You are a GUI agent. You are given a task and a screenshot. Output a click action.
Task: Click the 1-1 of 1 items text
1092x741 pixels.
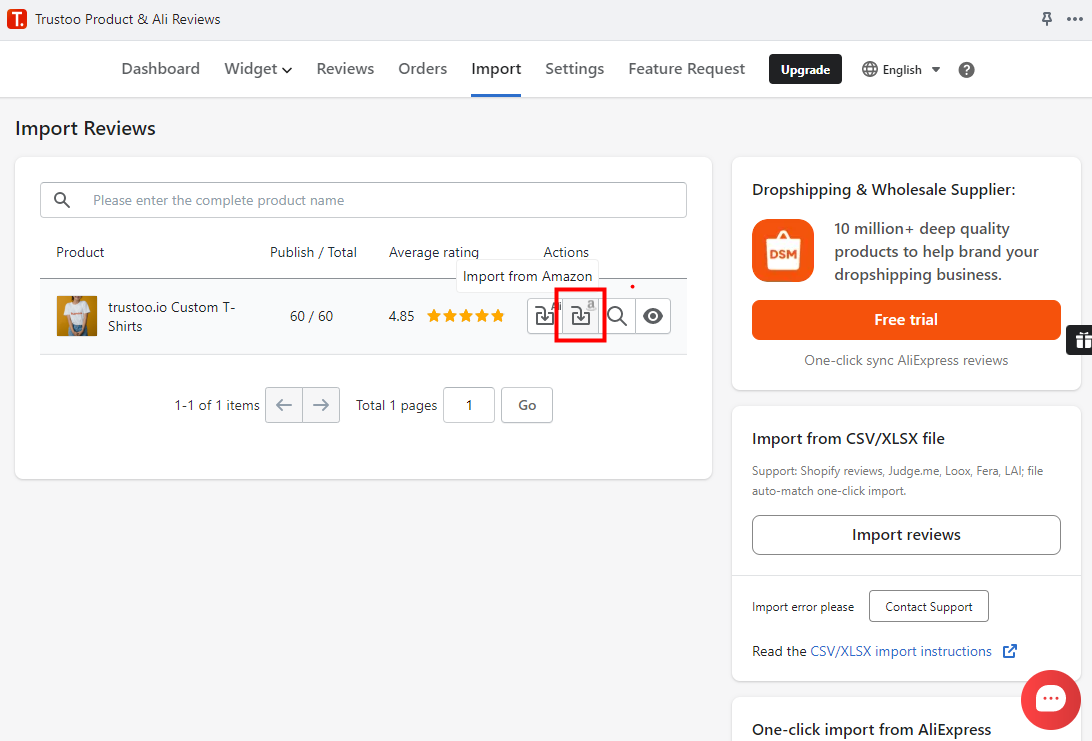[x=217, y=405]
